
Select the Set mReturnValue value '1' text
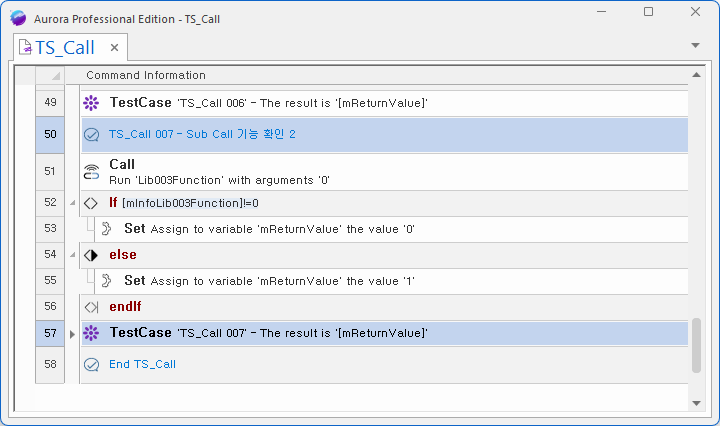coord(269,280)
